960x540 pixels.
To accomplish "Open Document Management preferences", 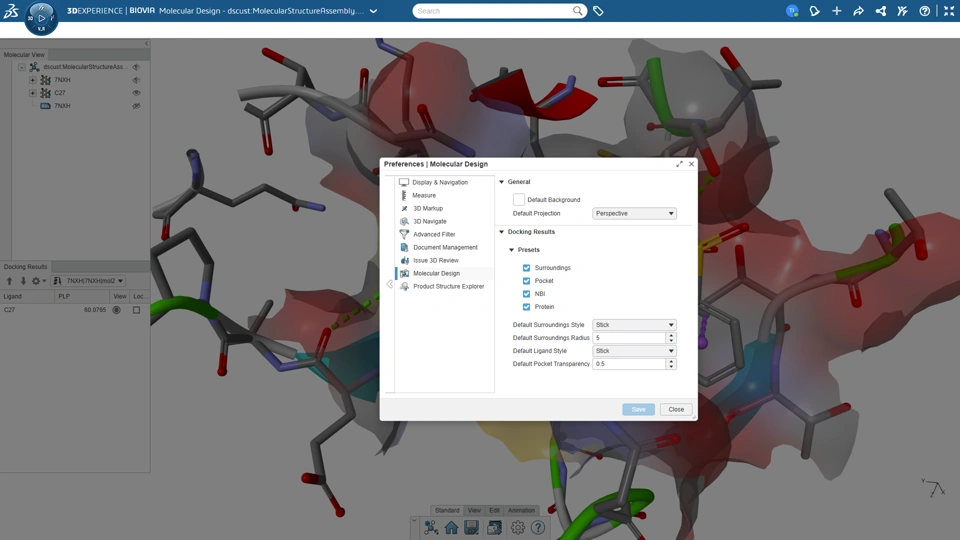I will coord(445,247).
